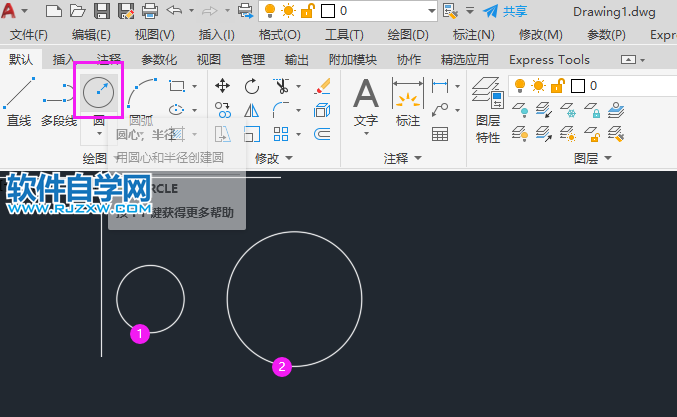
Task: Click the Plot printer icon
Action: point(150,11)
